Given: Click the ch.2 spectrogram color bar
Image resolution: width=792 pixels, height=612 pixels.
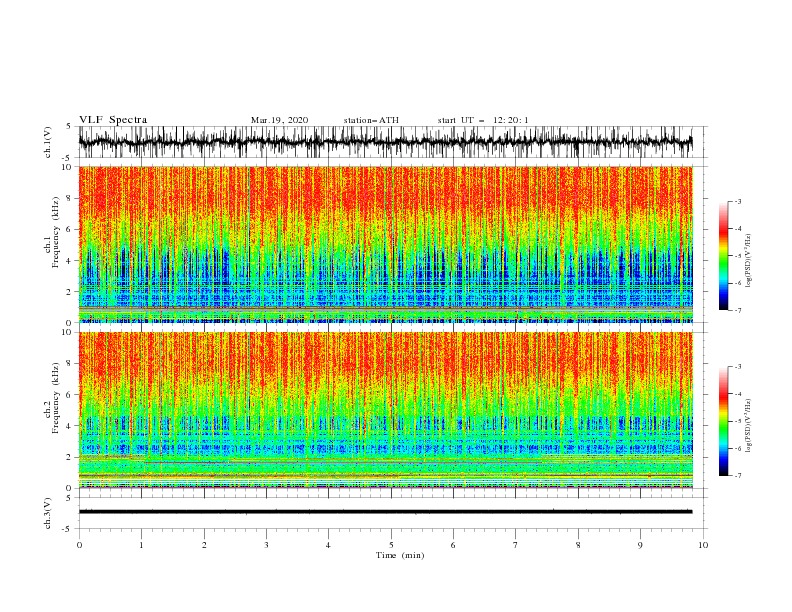Looking at the screenshot, I should [723, 421].
